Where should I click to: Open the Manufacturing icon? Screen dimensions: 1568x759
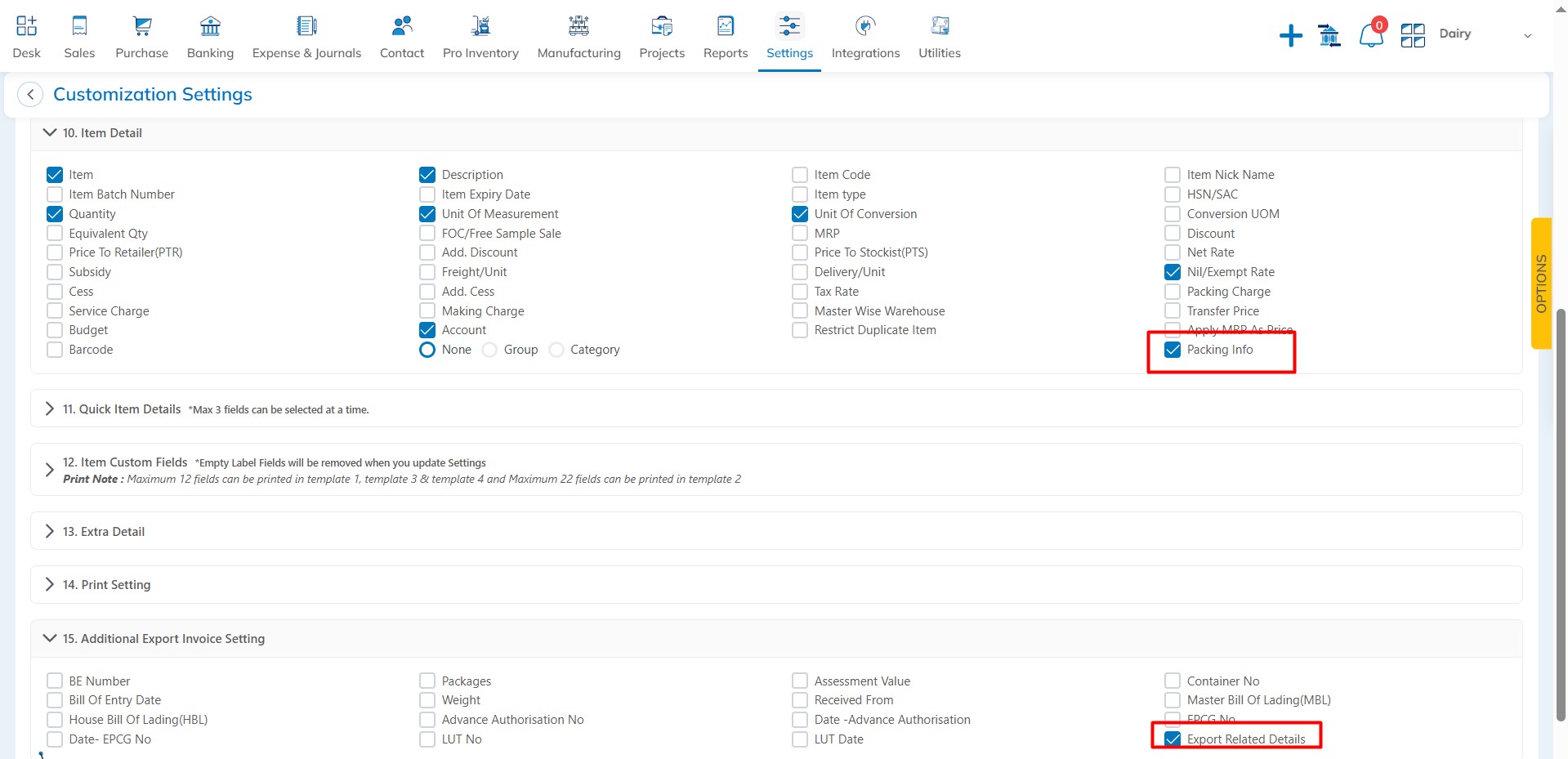tap(579, 26)
